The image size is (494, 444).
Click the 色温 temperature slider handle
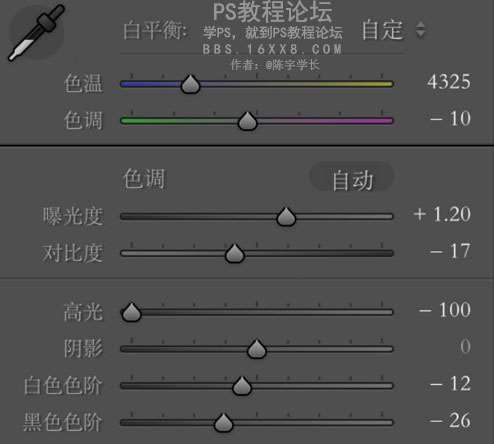click(x=190, y=84)
